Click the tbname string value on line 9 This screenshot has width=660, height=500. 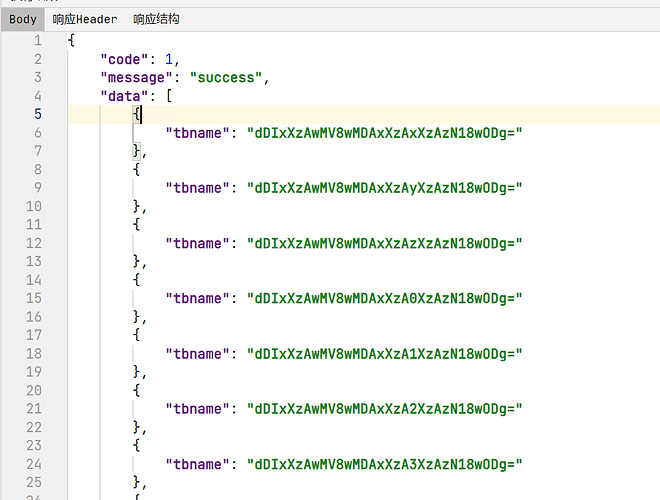[x=385, y=188]
